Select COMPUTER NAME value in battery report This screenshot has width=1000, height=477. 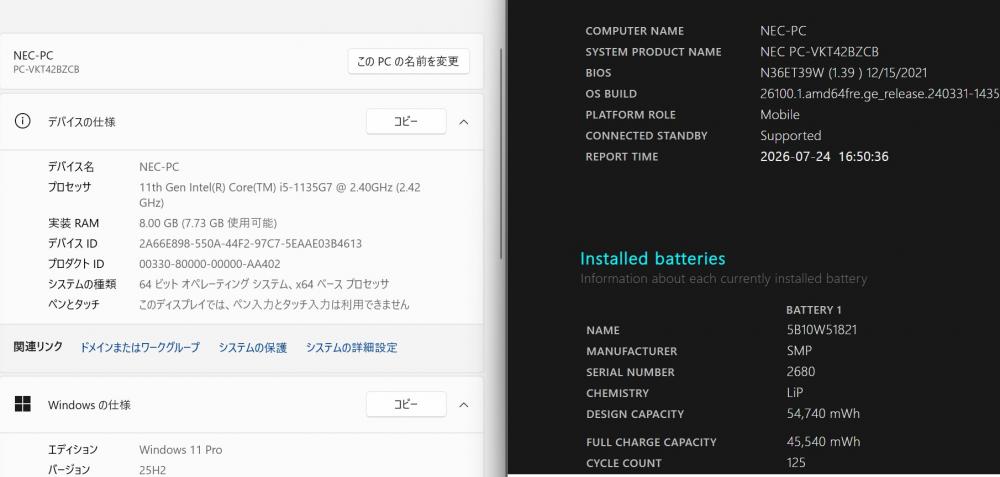click(783, 31)
